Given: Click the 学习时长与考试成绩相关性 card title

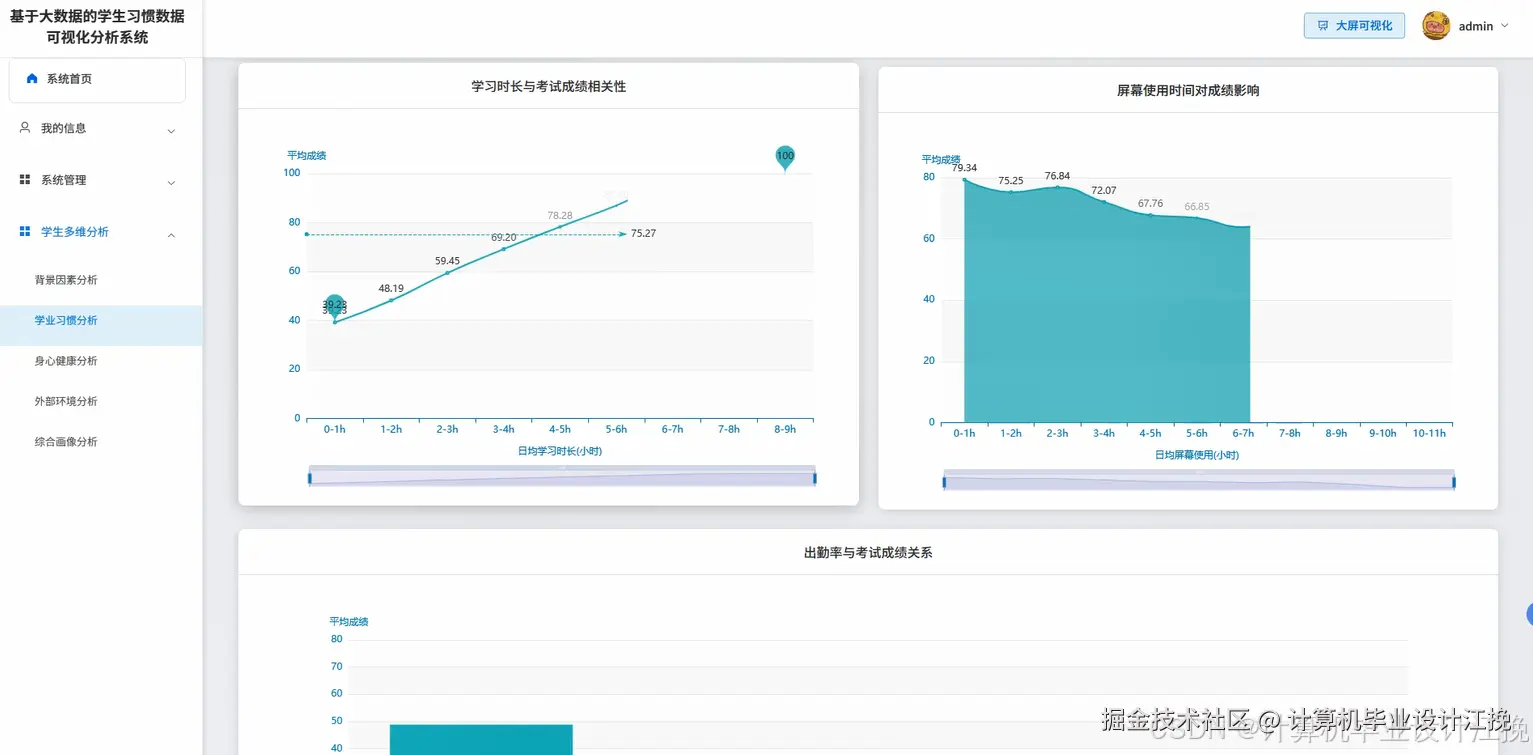Looking at the screenshot, I should (549, 87).
